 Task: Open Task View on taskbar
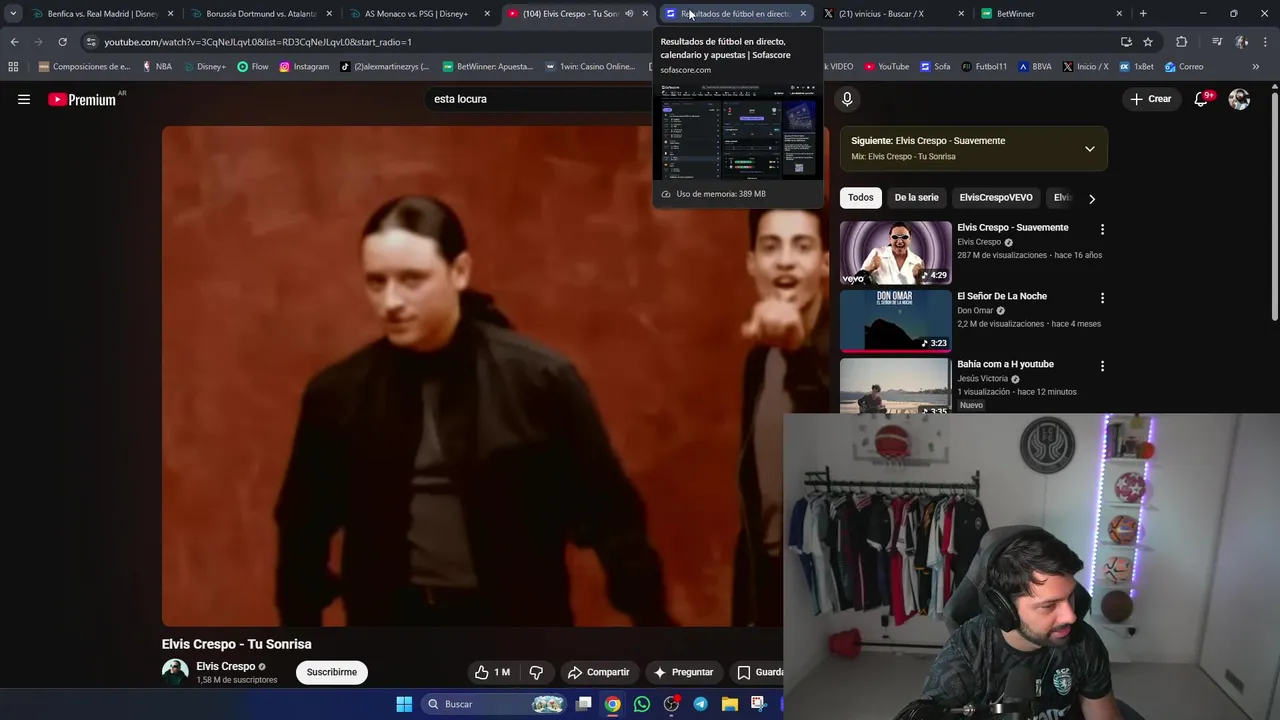(x=584, y=704)
